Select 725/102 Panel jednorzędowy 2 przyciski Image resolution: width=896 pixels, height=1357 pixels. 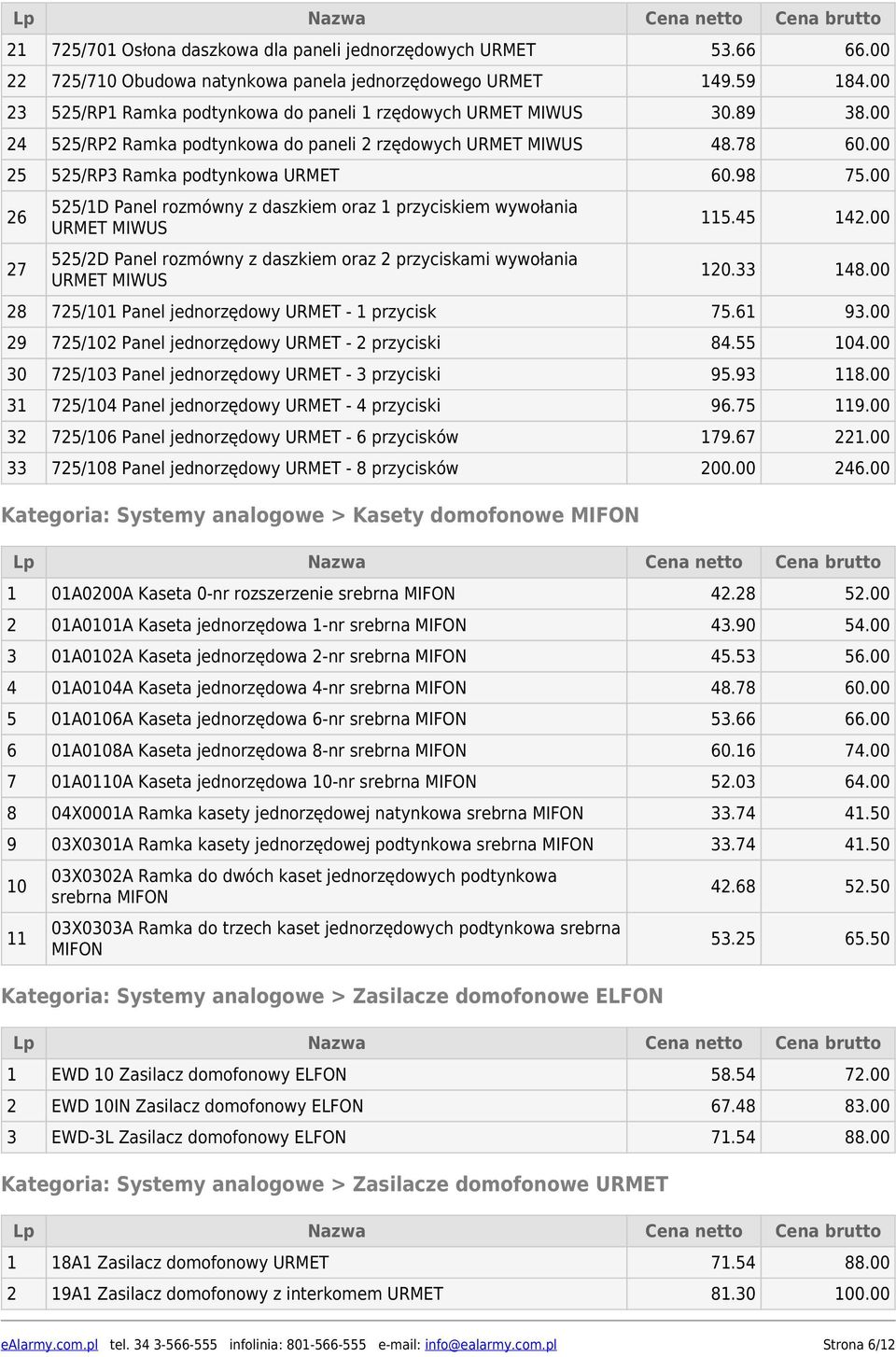246,343
